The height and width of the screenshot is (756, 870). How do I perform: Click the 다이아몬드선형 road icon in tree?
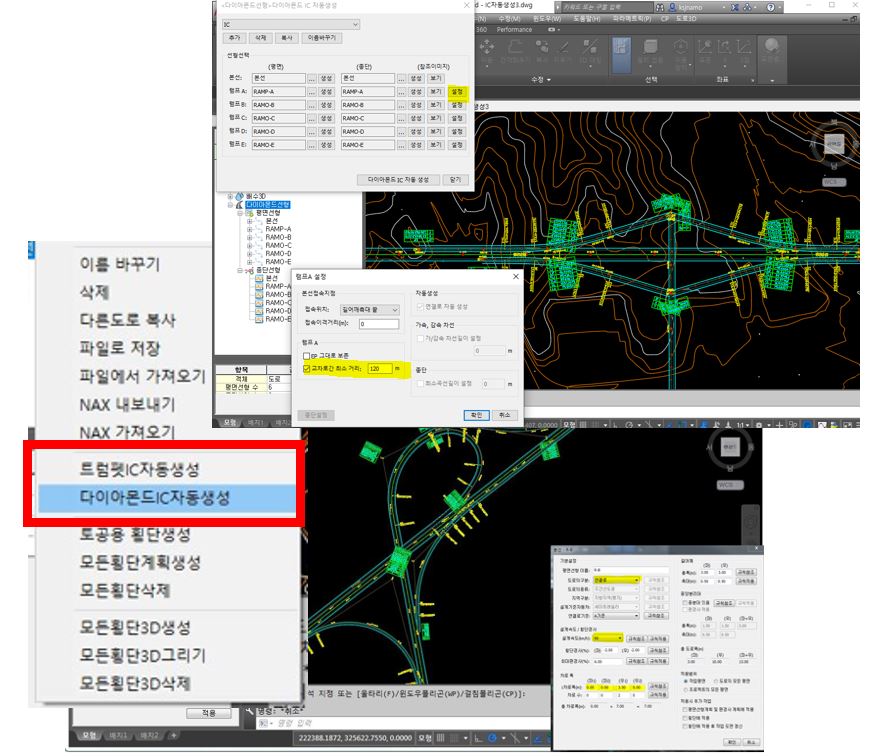(240, 205)
